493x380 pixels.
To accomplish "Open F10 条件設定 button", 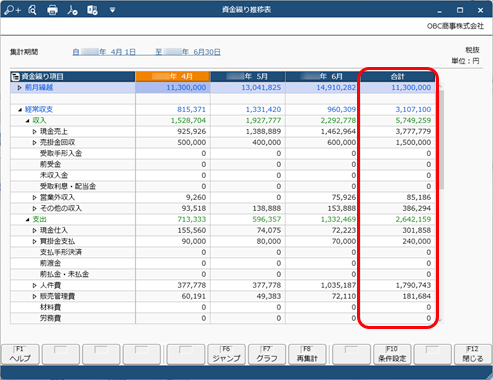I will click(x=392, y=354).
